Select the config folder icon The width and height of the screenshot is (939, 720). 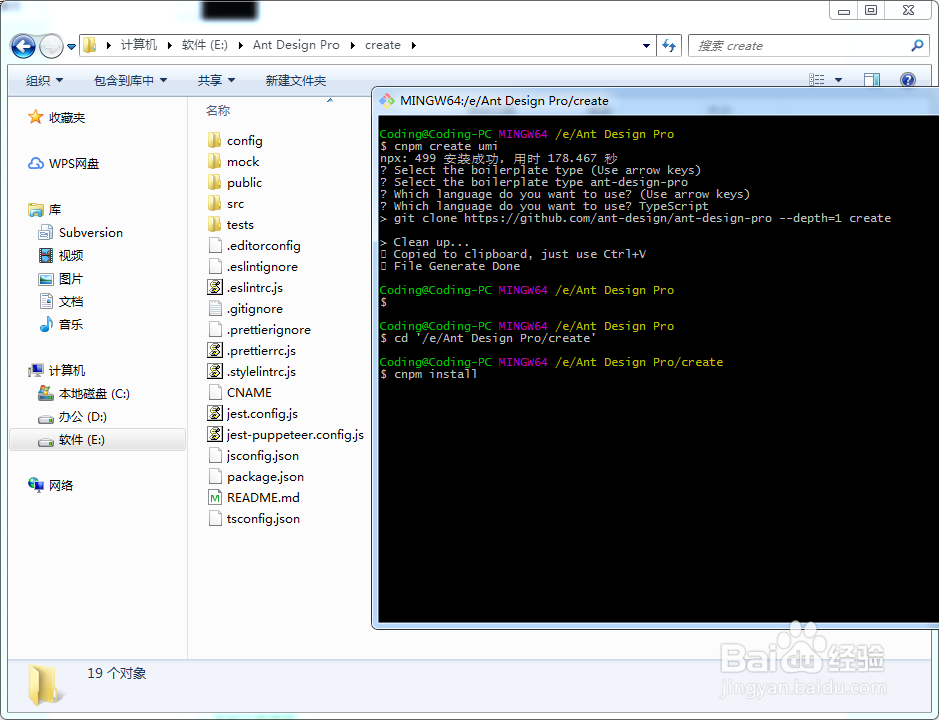tap(214, 140)
